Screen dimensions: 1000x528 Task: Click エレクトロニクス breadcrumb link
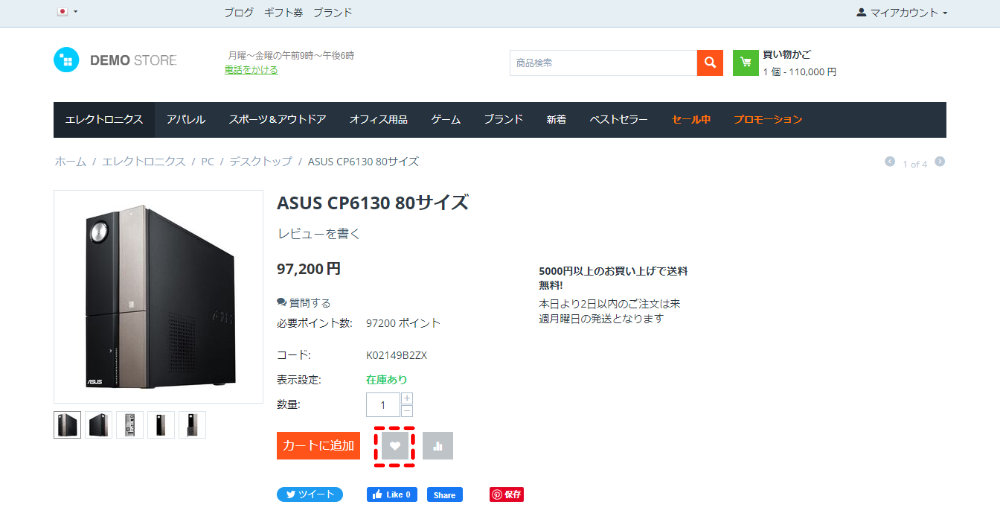click(143, 162)
